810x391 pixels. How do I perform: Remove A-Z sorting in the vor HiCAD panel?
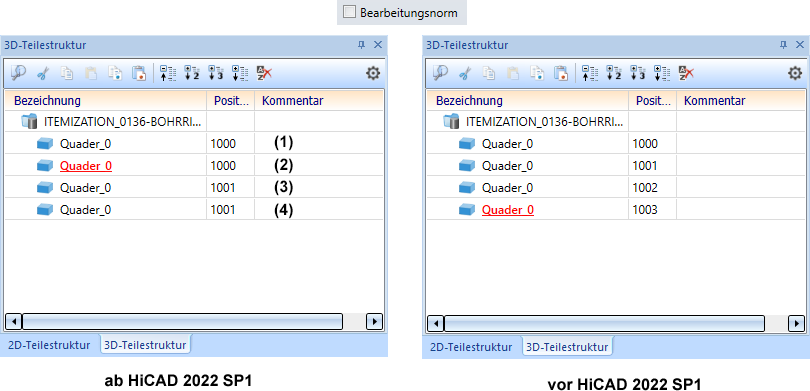pyautogui.click(x=686, y=73)
